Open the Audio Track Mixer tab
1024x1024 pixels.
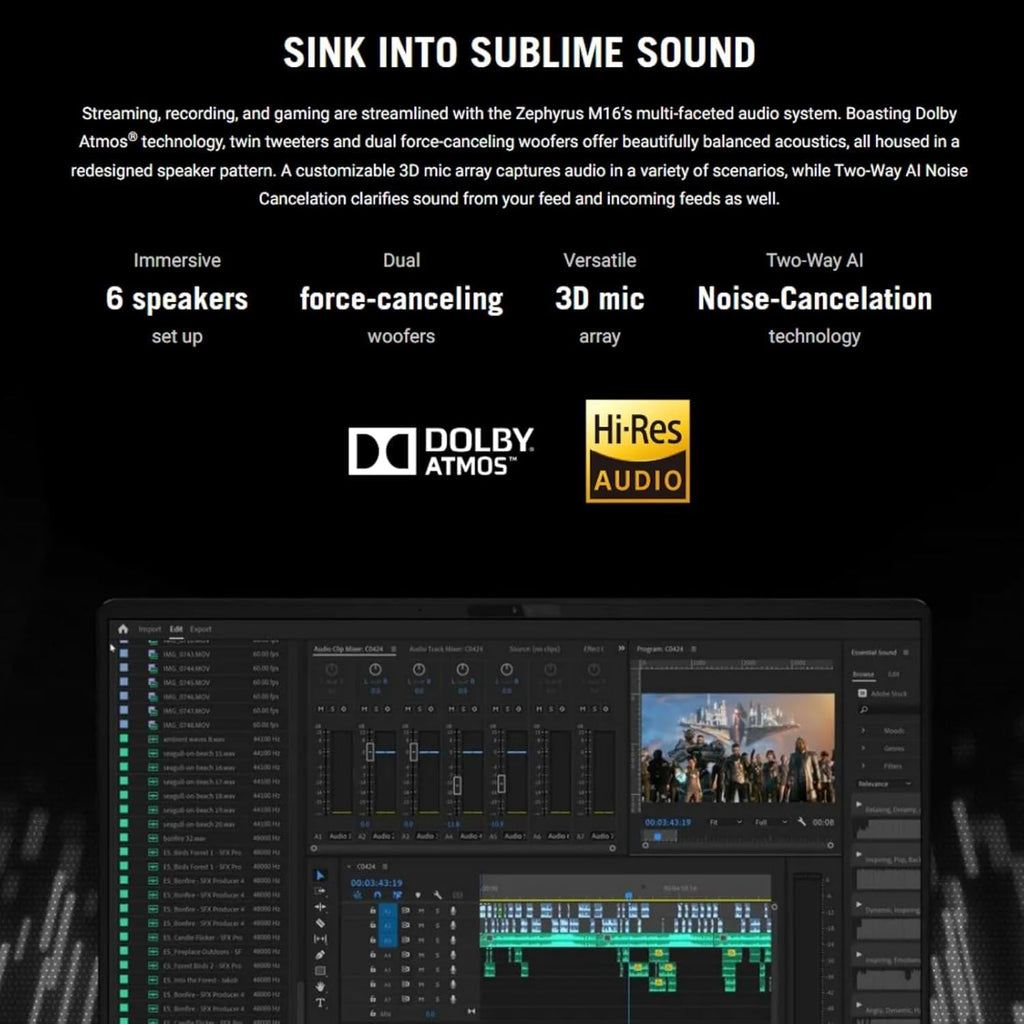tap(446, 648)
